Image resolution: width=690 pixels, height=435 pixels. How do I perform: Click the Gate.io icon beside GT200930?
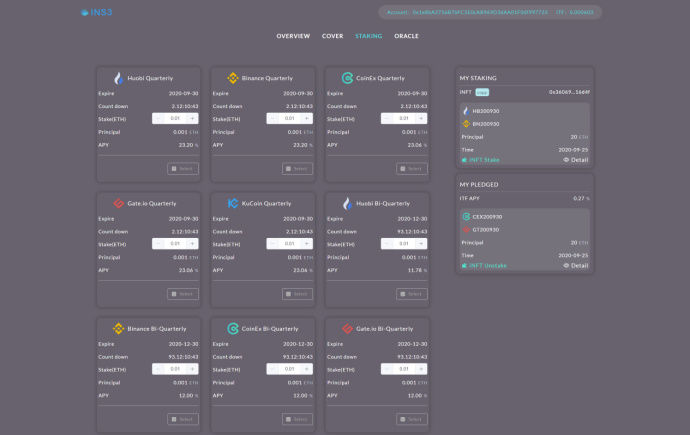466,230
